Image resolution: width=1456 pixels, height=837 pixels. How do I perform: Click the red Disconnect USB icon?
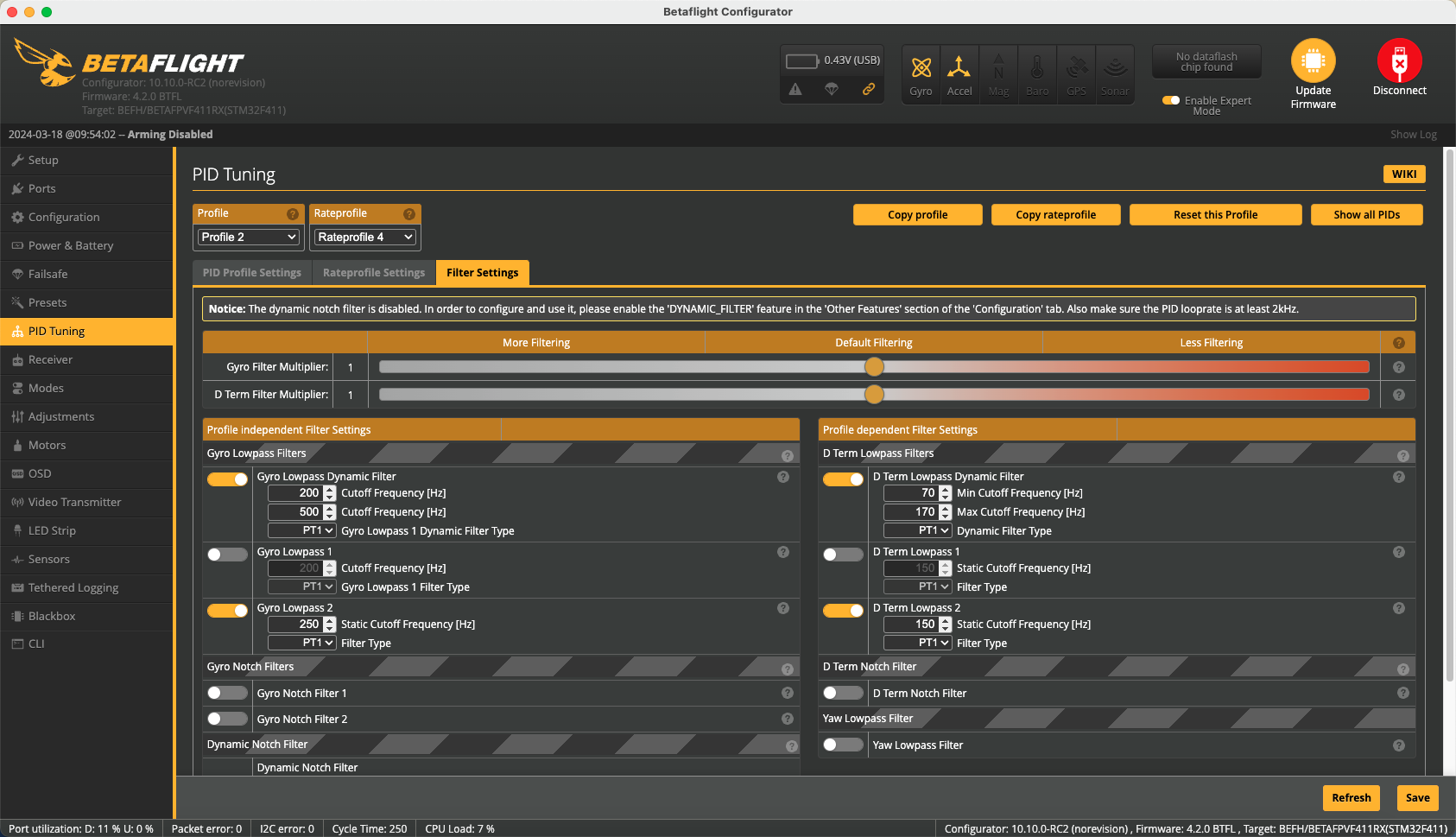click(x=1399, y=60)
